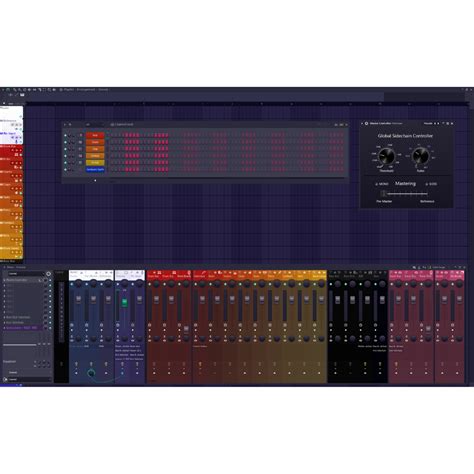Open the Playlist snap magnet selector

(x=8, y=90)
